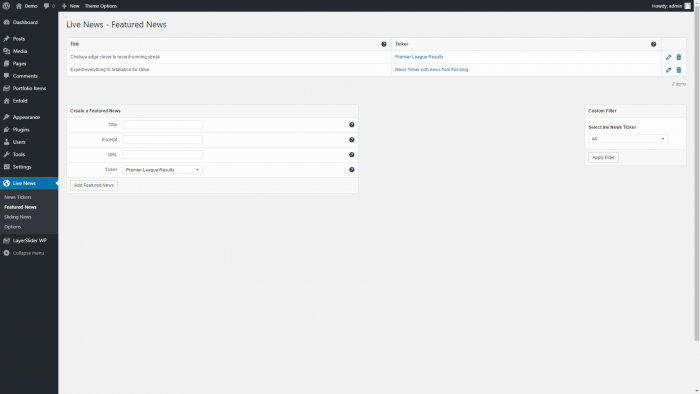This screenshot has width=700, height=394.
Task: Open News Tickers submenu item
Action: [18, 197]
